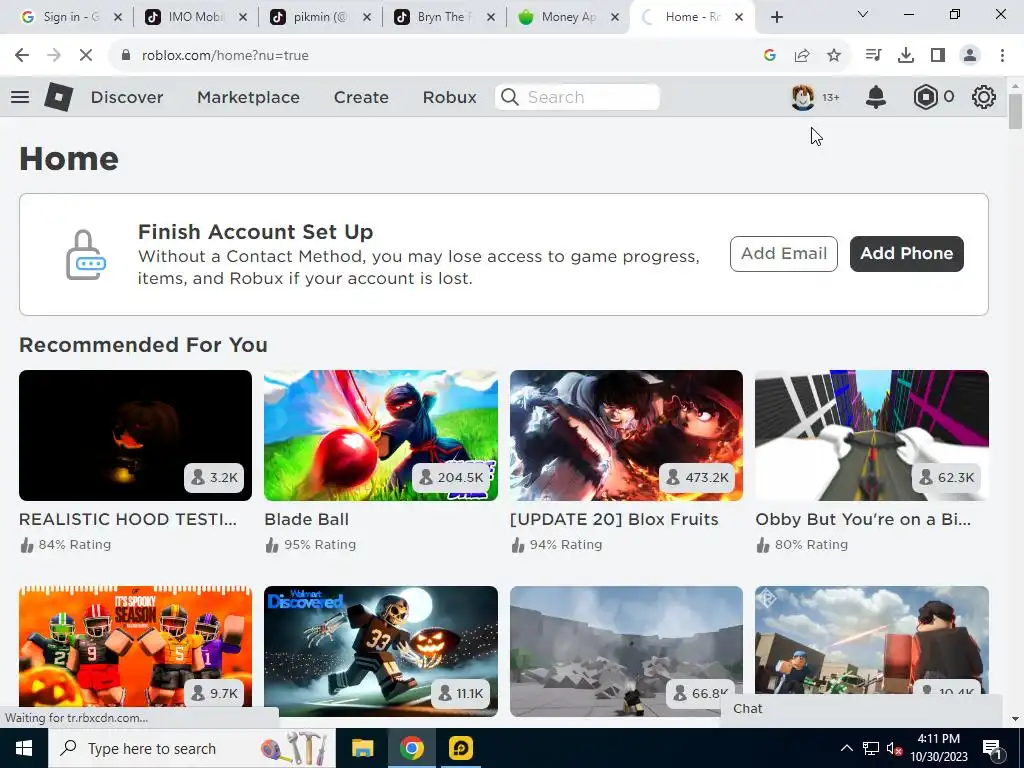Click the network icon in system tray
The height and width of the screenshot is (768, 1024).
(871, 748)
